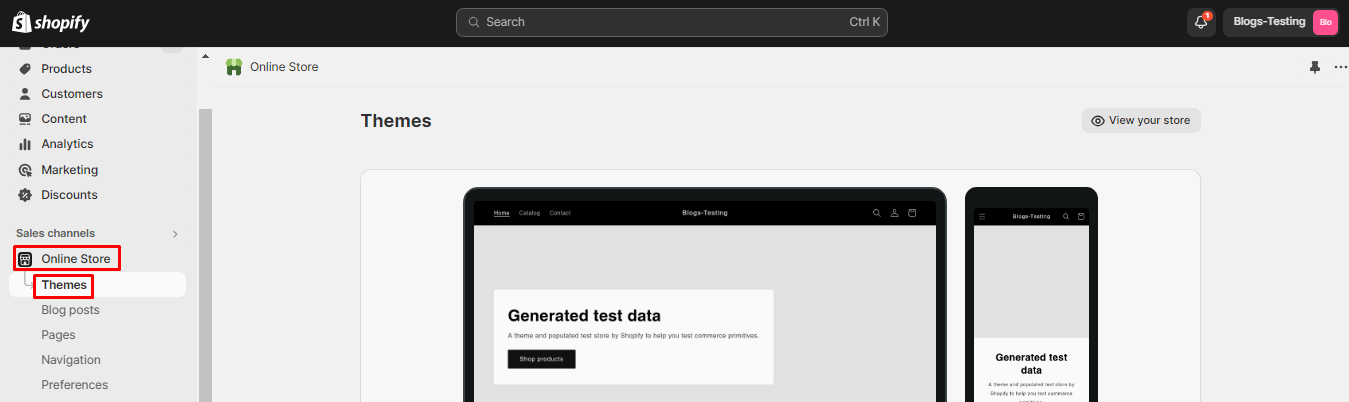Open Preferences under Online Store
This screenshot has width=1349, height=402.
click(x=75, y=385)
